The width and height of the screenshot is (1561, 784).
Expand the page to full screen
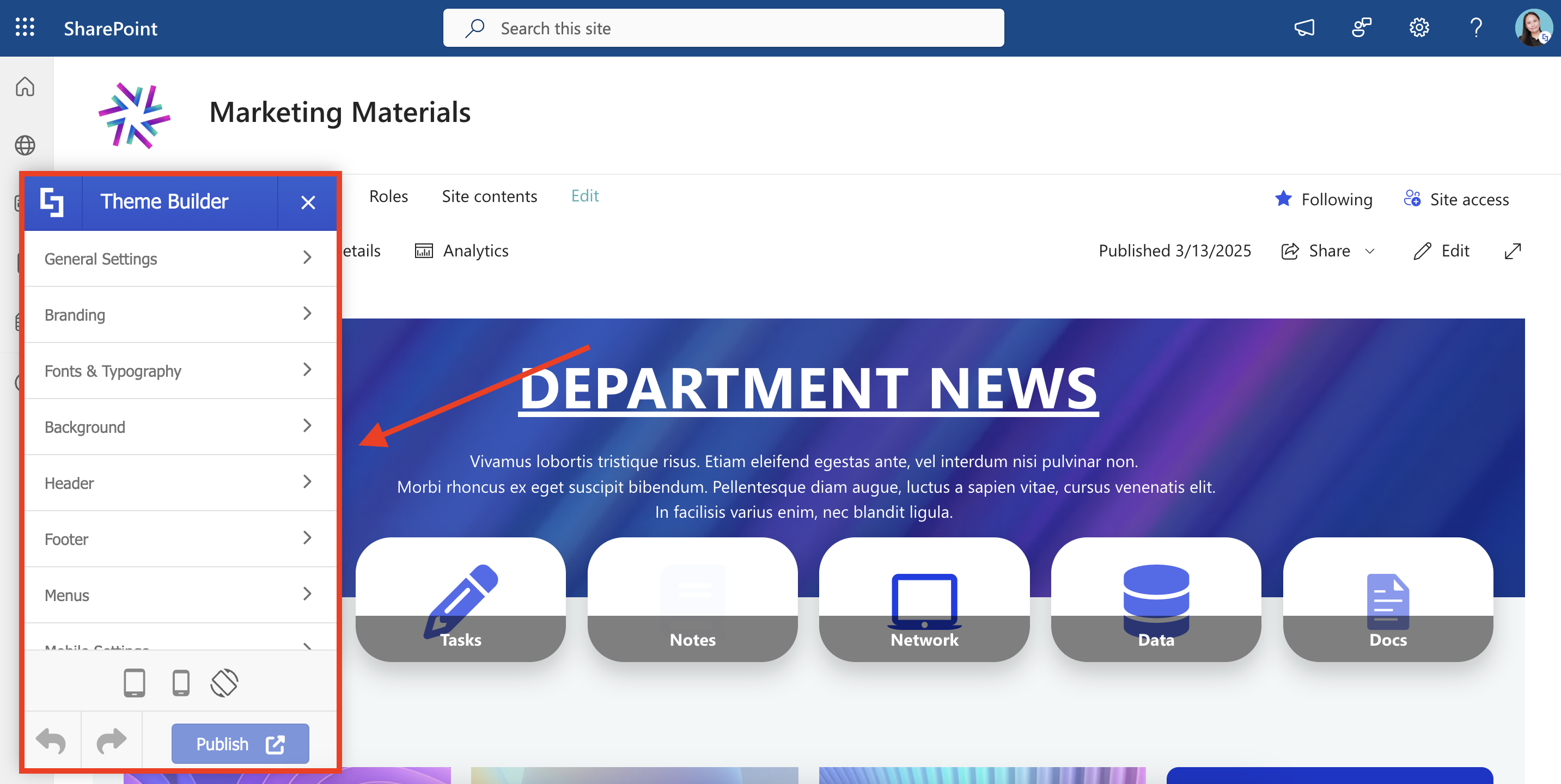(1513, 251)
